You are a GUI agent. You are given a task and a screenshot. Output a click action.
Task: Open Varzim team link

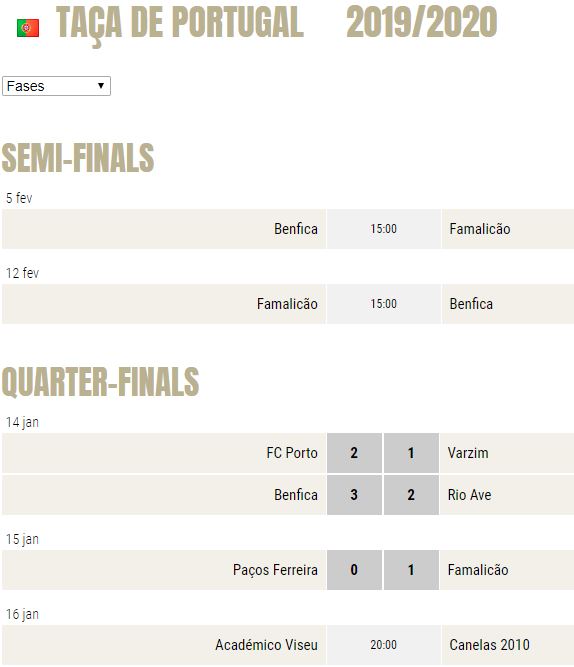(x=468, y=453)
